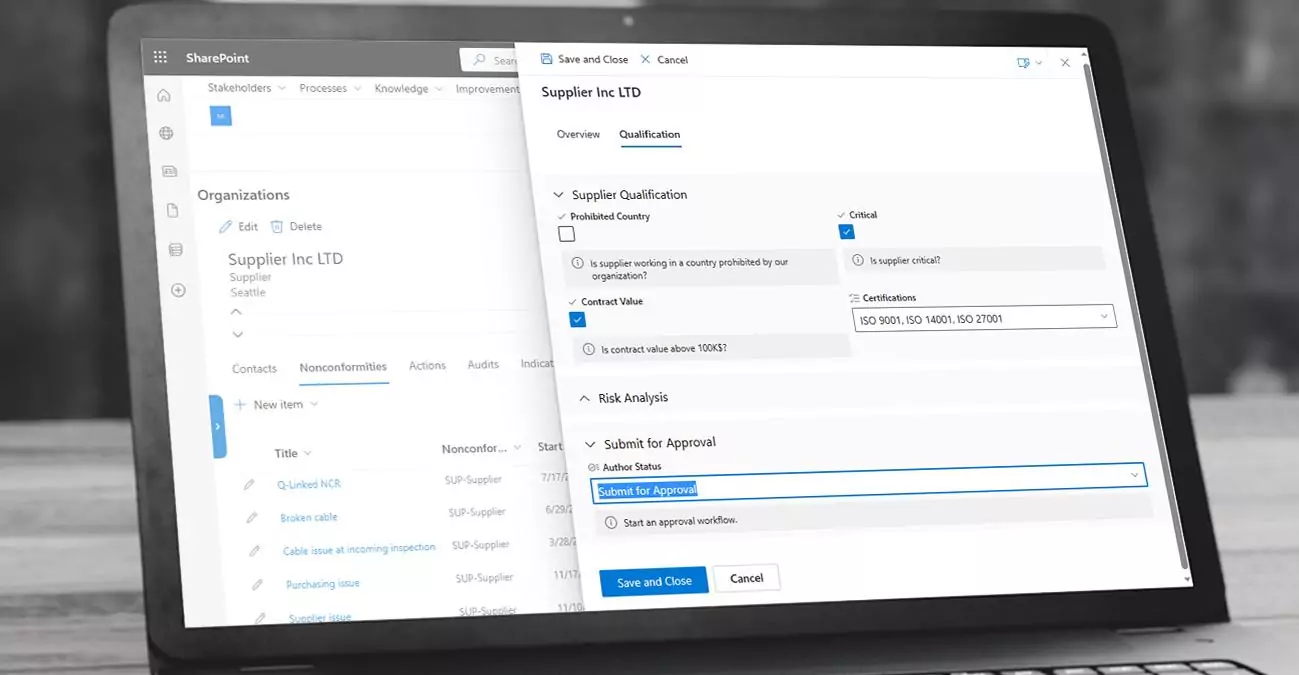The image size is (1299, 675).
Task: Open the Purchasing issue link
Action: [322, 583]
